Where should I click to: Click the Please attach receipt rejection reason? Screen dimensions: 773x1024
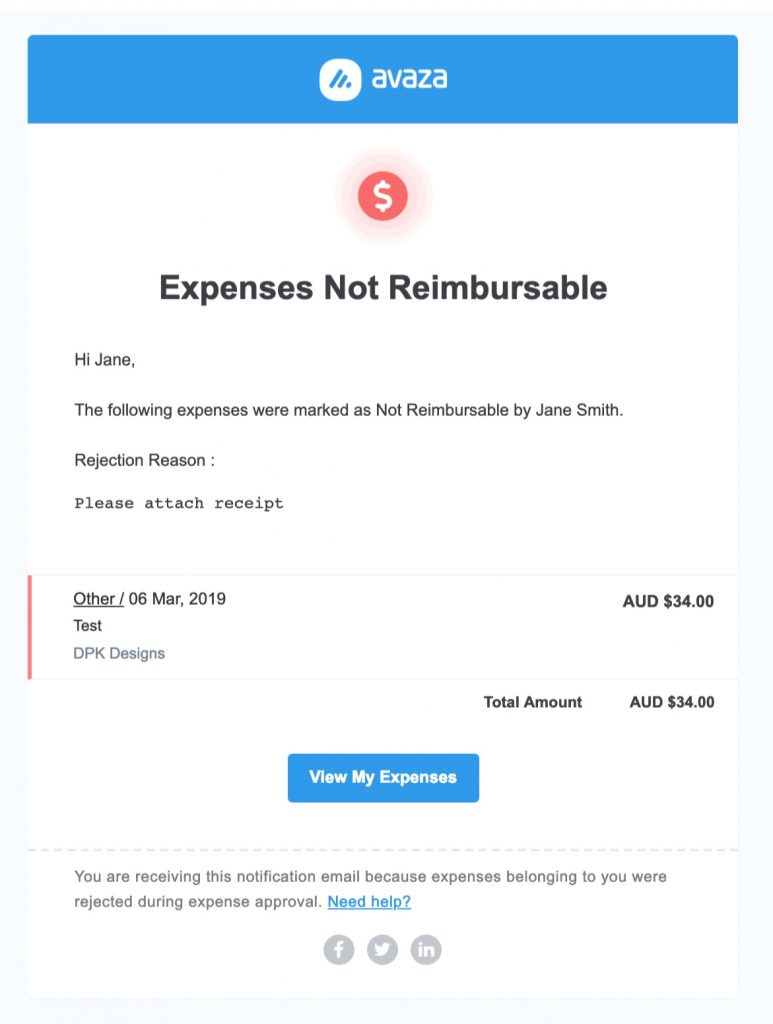tap(180, 502)
